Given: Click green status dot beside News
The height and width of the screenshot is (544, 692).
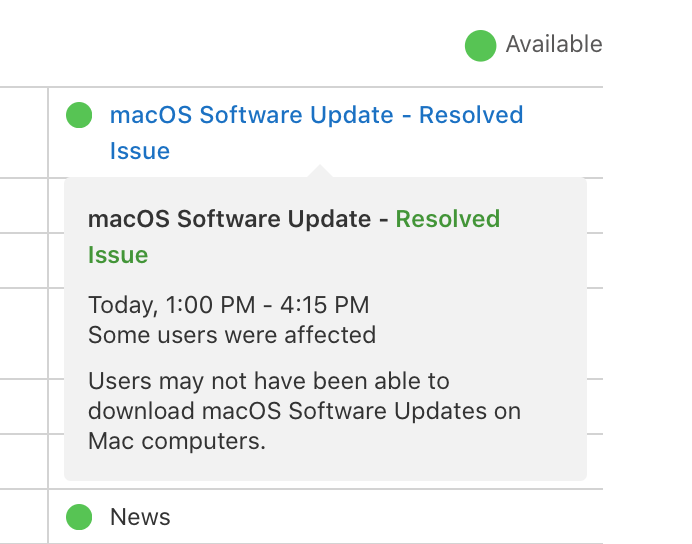Looking at the screenshot, I should (79, 517).
